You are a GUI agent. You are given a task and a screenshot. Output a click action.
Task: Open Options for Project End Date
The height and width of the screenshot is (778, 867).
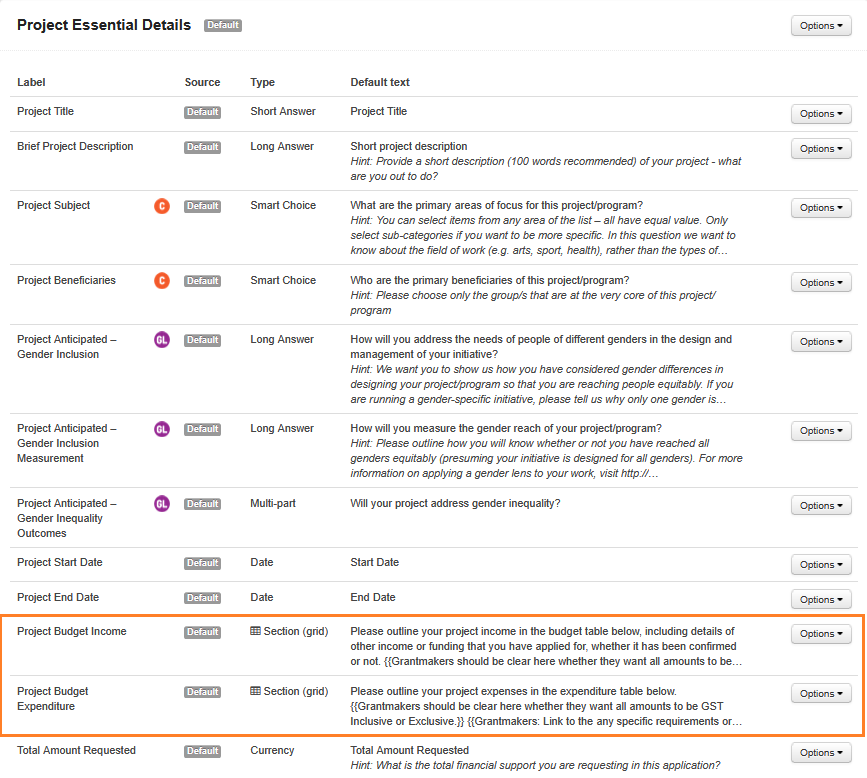[821, 600]
